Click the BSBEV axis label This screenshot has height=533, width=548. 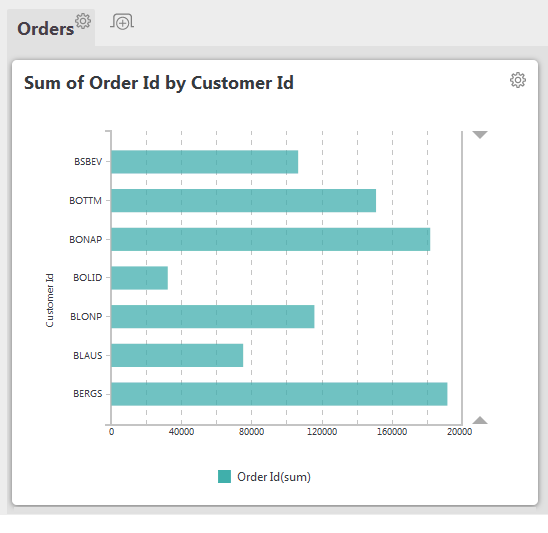88,162
